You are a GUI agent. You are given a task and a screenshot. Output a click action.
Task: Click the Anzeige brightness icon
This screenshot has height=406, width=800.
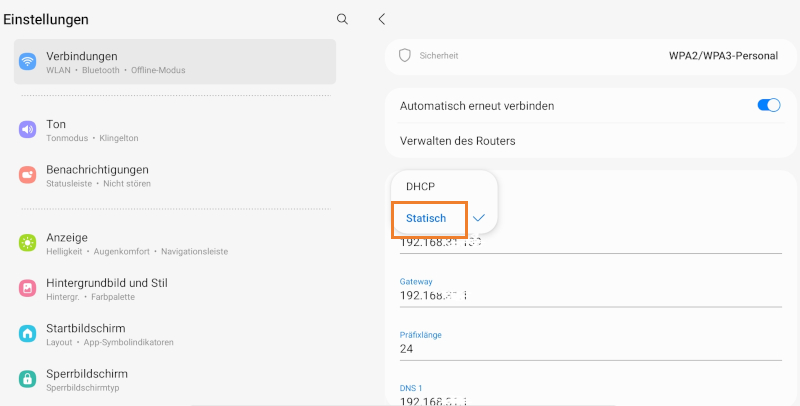[28, 243]
